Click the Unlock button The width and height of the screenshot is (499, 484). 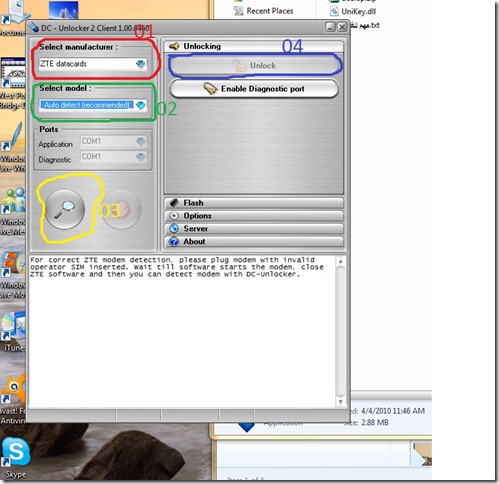pos(255,65)
